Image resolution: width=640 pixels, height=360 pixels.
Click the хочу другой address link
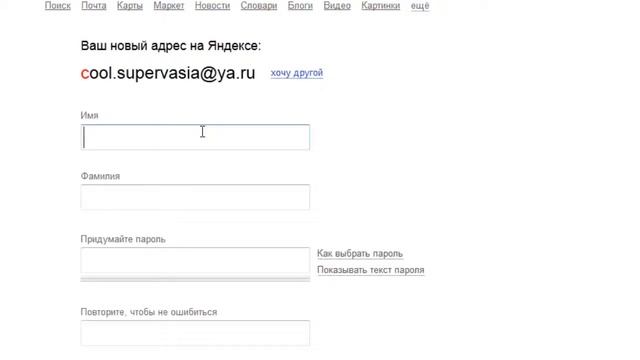tap(297, 73)
